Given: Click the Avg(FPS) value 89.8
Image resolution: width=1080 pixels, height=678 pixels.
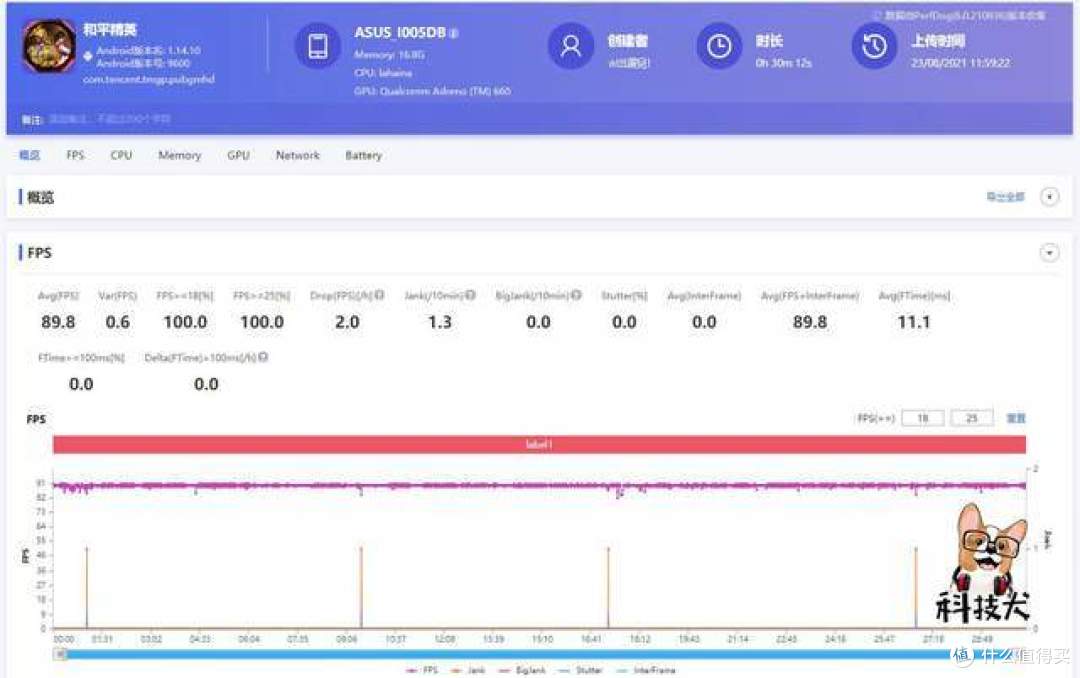Looking at the screenshot, I should tap(58, 322).
